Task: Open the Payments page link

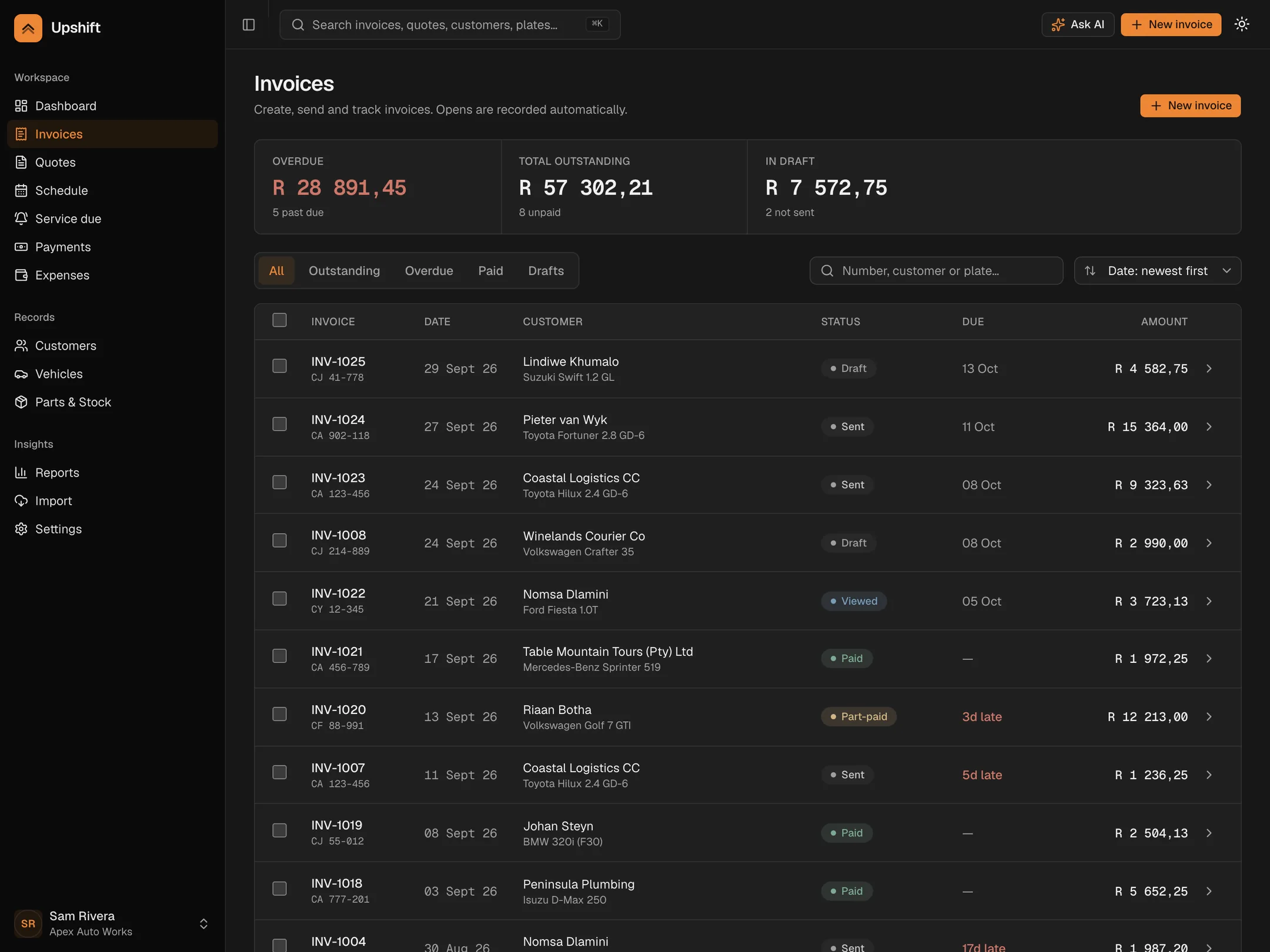Action: click(112, 247)
